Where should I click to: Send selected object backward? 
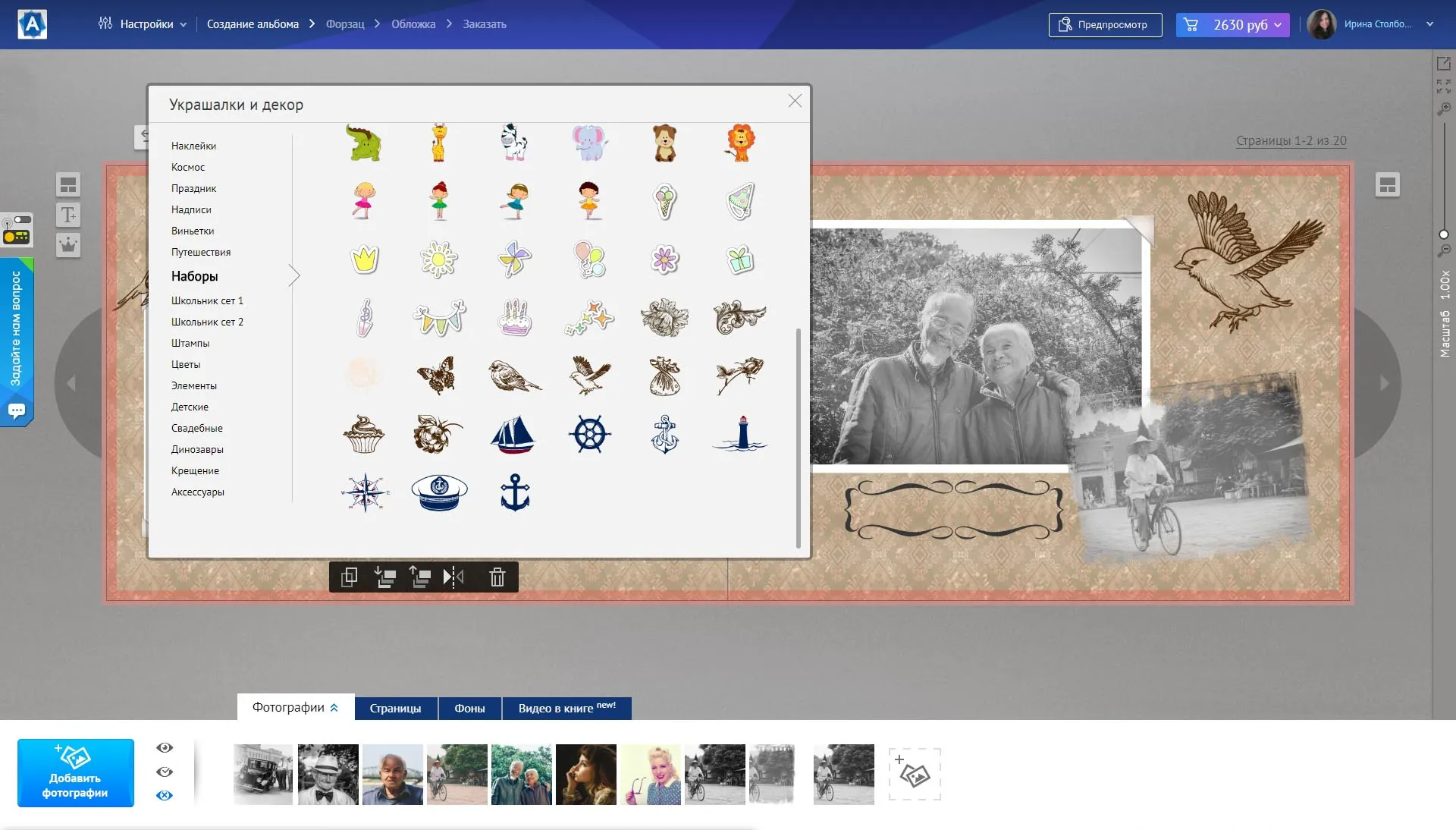pyautogui.click(x=385, y=577)
